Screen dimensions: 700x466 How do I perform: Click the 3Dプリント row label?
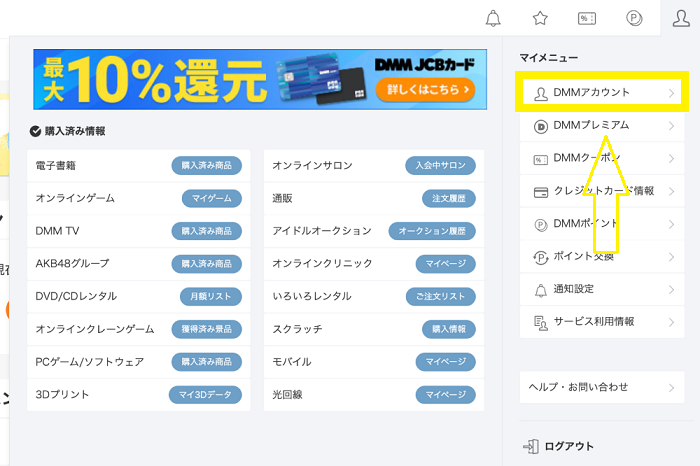click(x=62, y=395)
